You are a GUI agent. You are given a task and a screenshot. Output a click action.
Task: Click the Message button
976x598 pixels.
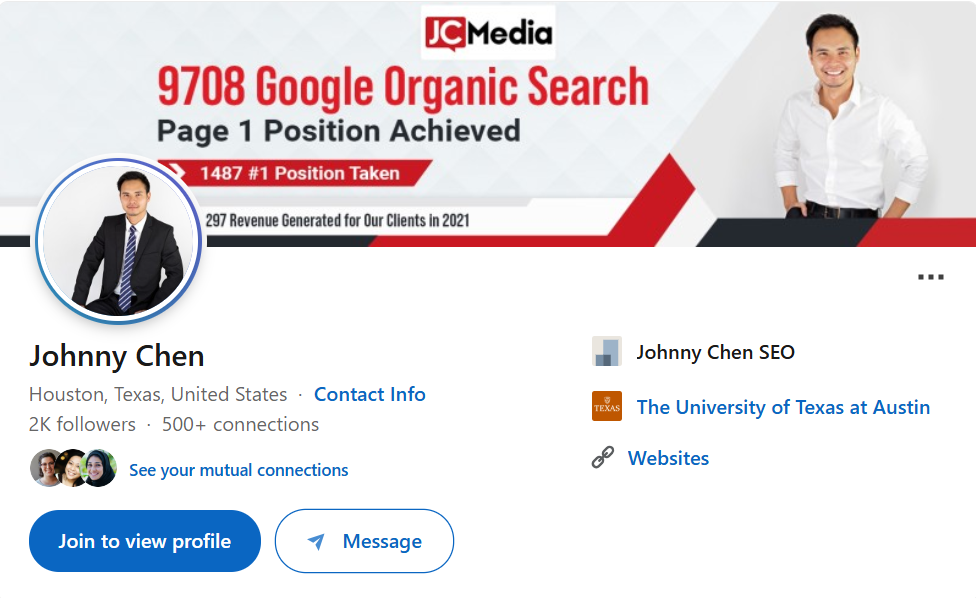pyautogui.click(x=364, y=541)
